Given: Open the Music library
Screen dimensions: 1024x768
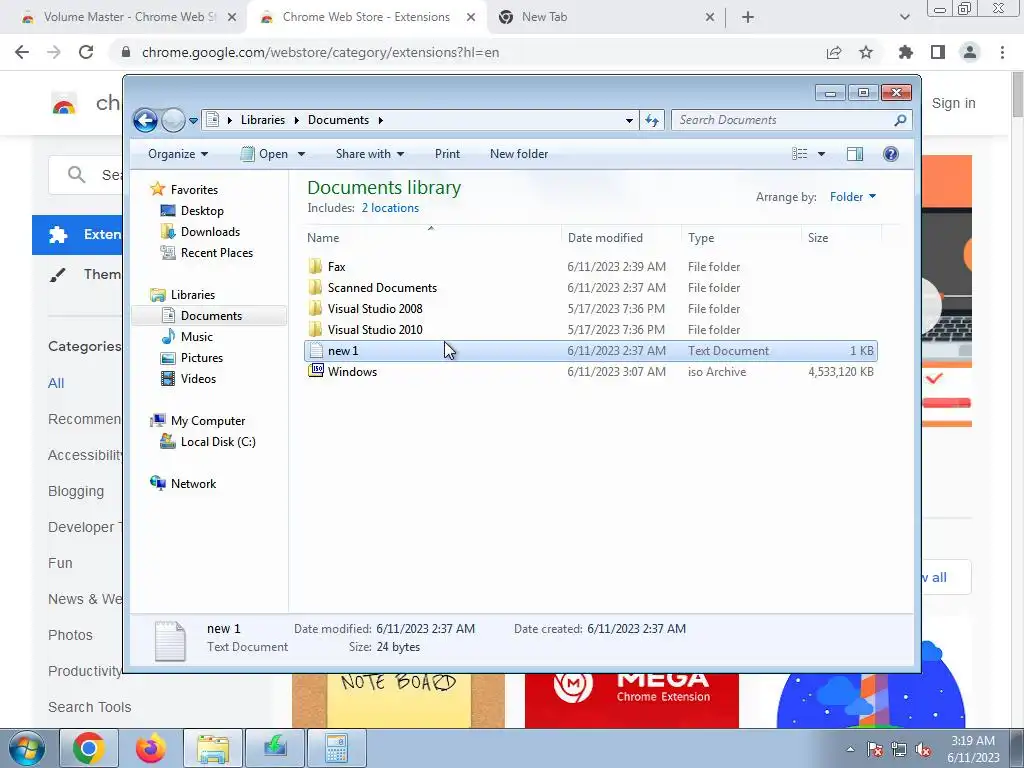Looking at the screenshot, I should click(x=197, y=337).
